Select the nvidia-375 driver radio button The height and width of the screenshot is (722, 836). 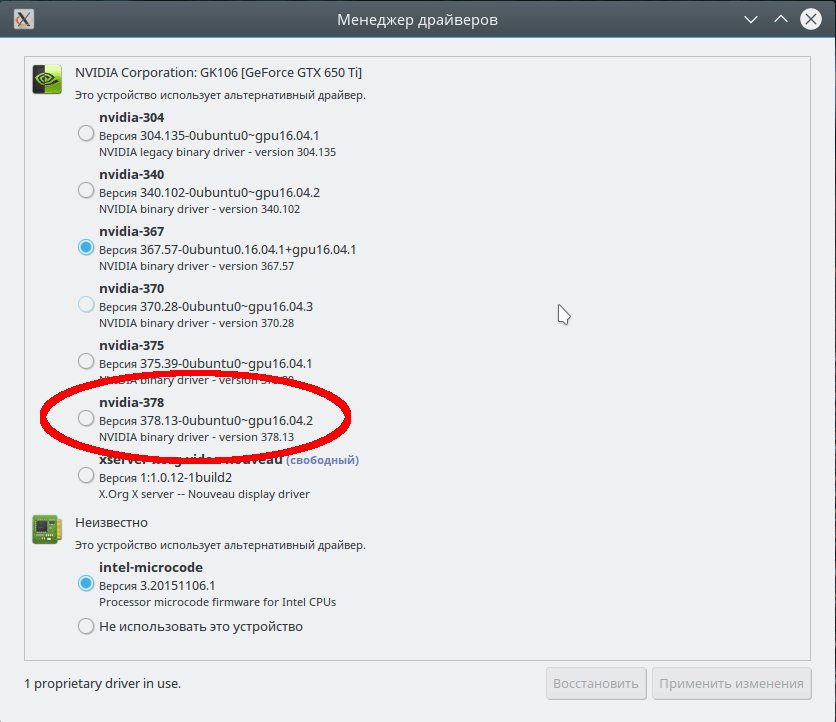(86, 362)
